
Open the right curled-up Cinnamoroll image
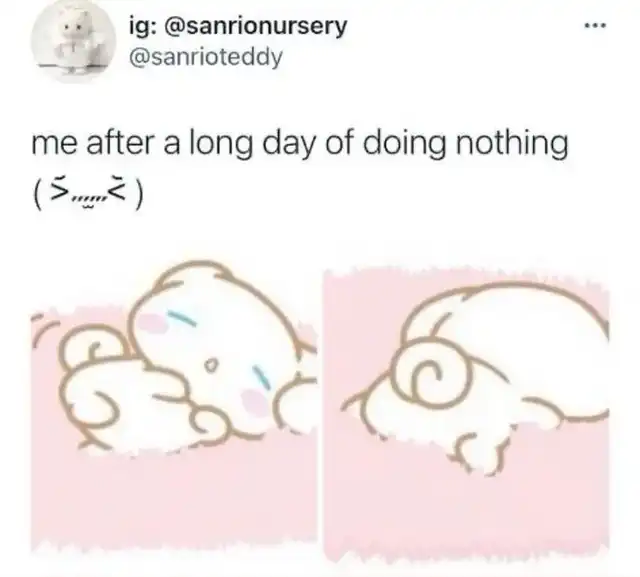(x=467, y=412)
